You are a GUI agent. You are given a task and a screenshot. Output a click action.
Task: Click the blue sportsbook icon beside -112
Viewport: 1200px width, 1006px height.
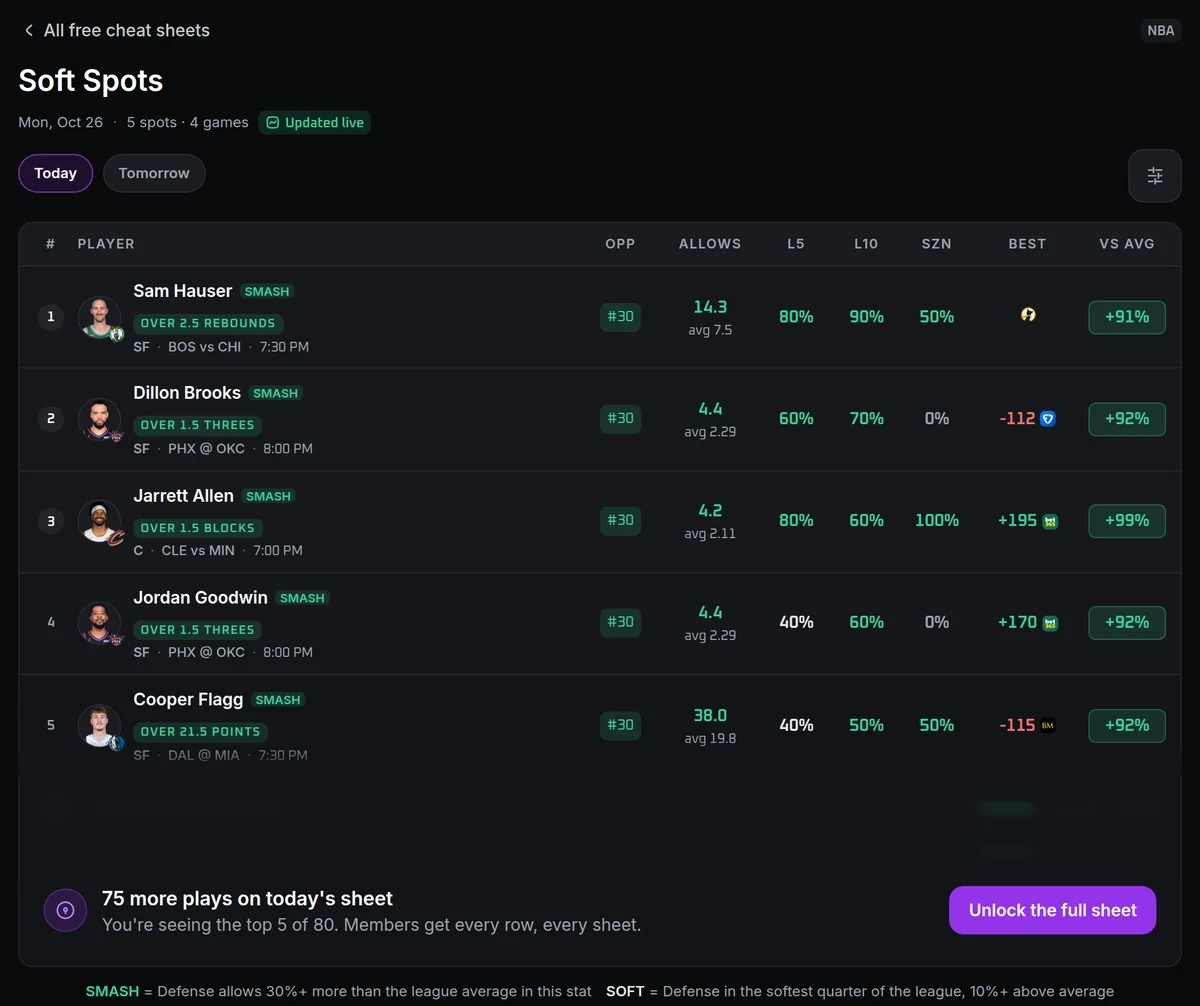(x=1048, y=419)
